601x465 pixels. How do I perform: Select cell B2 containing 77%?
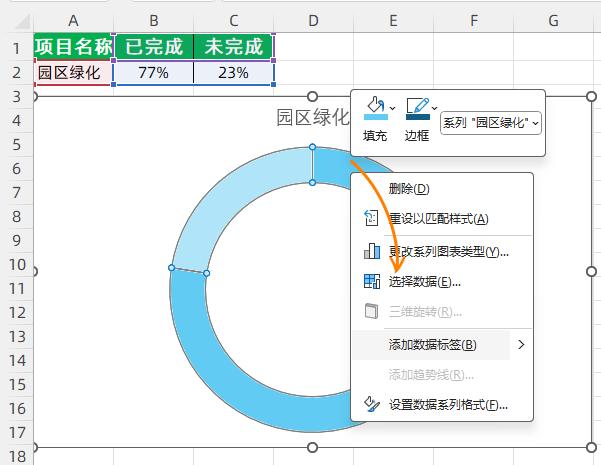pos(153,72)
